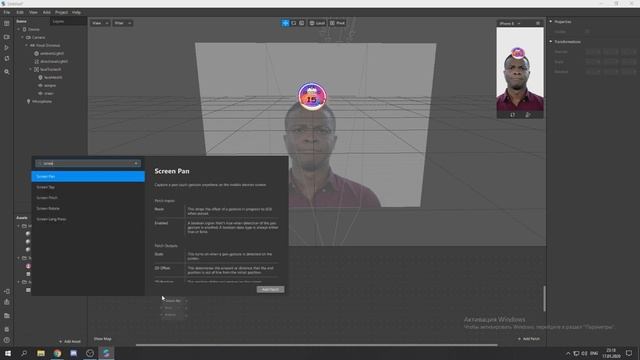Collapse the Focal Distance tree node
This screenshot has height=360, width=640.
(x=27, y=45)
